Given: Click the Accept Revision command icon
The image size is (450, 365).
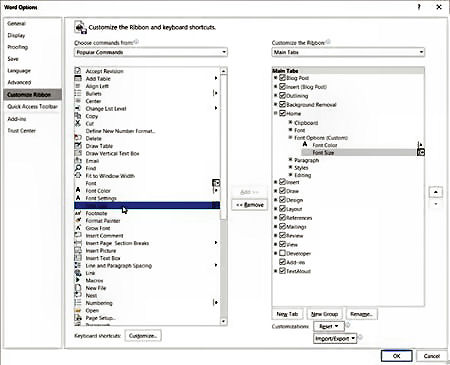Looking at the screenshot, I should tap(78, 71).
